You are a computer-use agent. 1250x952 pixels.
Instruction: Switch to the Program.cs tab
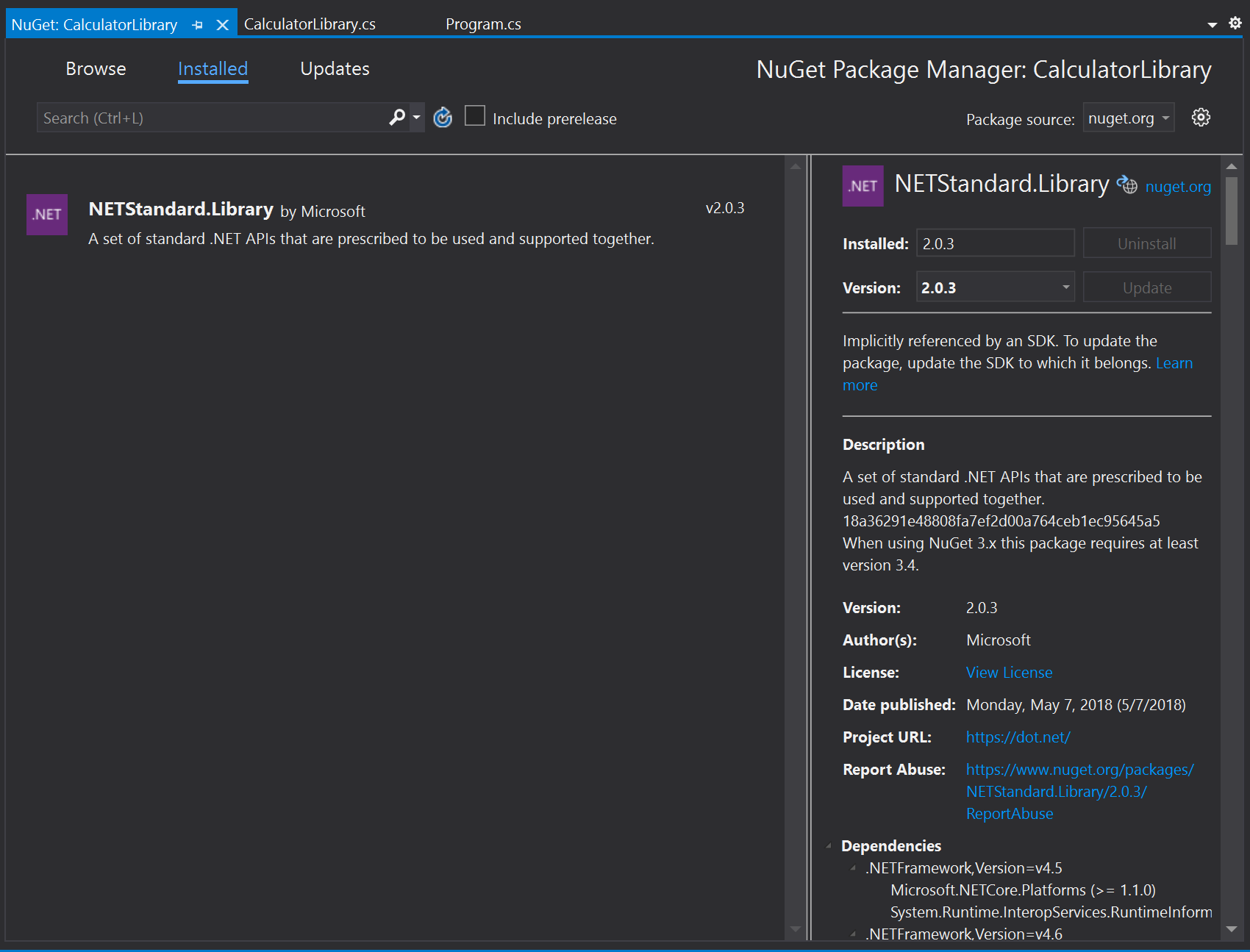coord(483,24)
